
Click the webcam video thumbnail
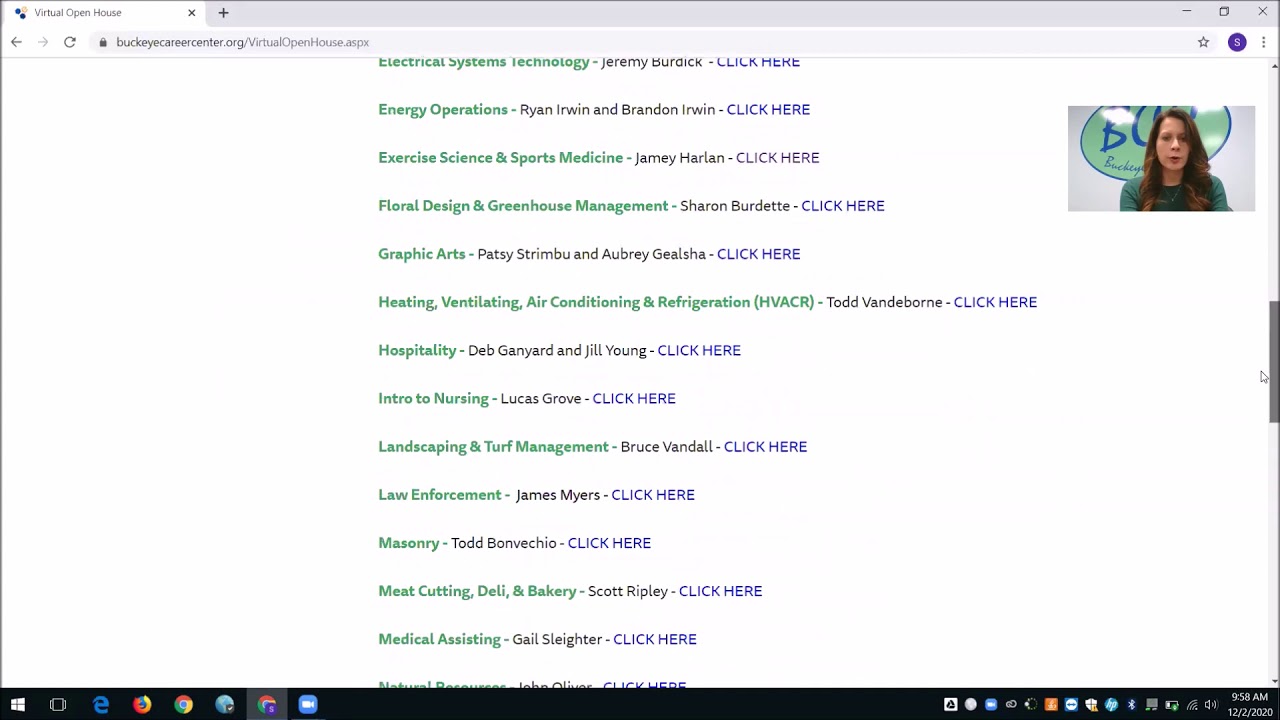[1161, 158]
